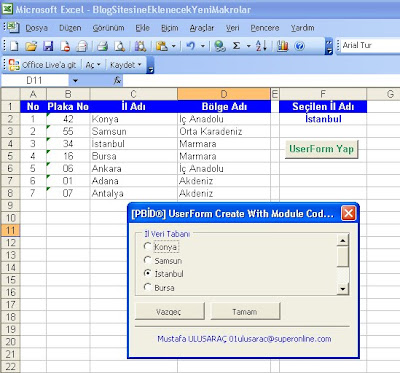Expand the Aç dropdown menu
The image size is (400, 373).
pos(93,65)
